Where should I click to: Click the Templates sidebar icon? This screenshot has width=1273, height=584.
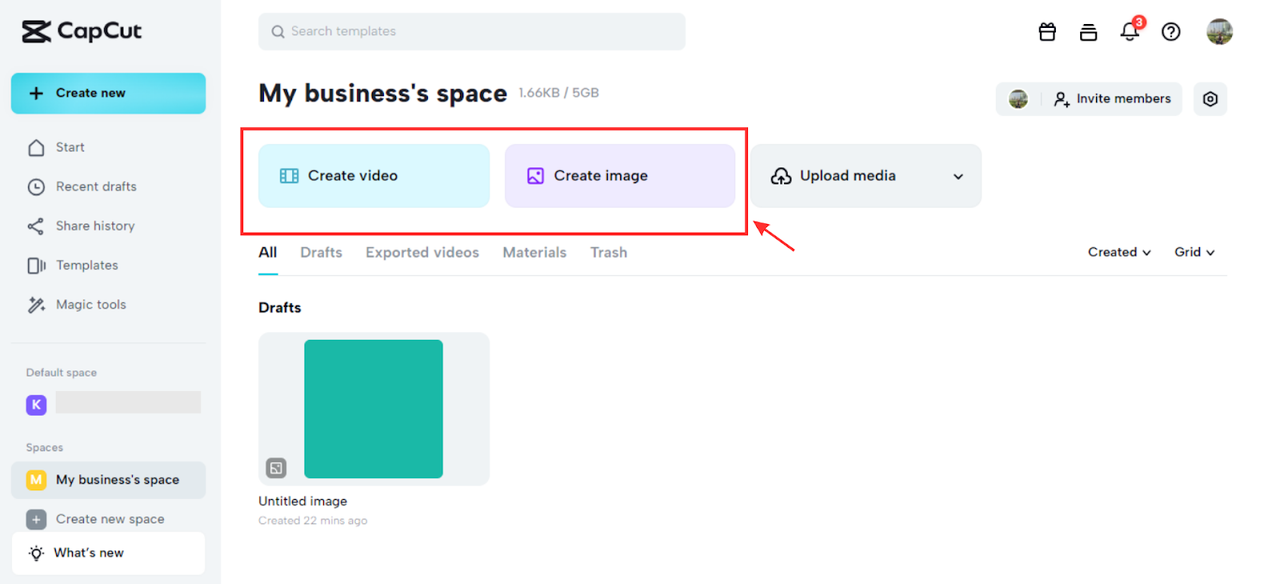(x=36, y=265)
